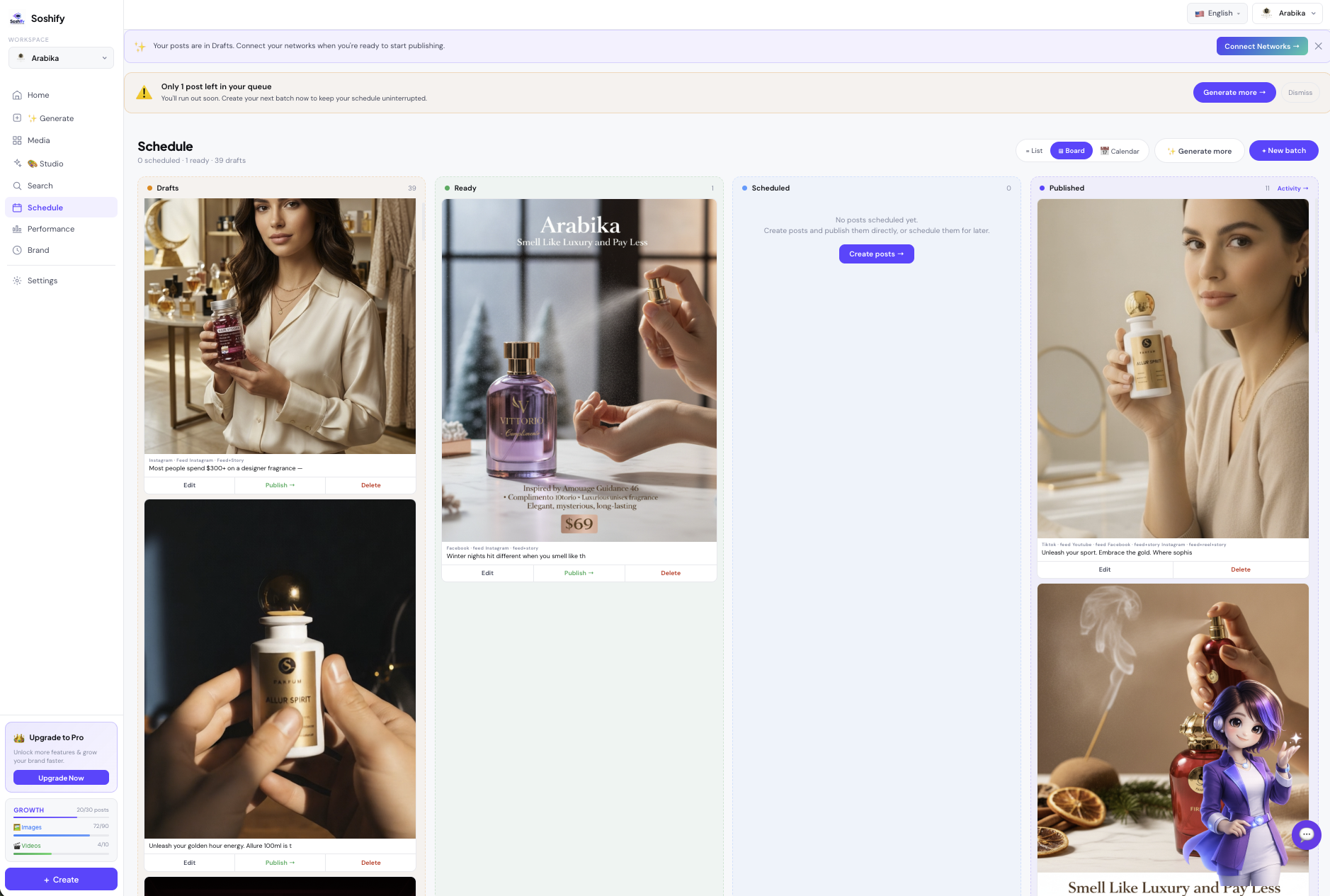The image size is (1330, 896).
Task: Dismiss the queue warning
Action: click(1300, 93)
